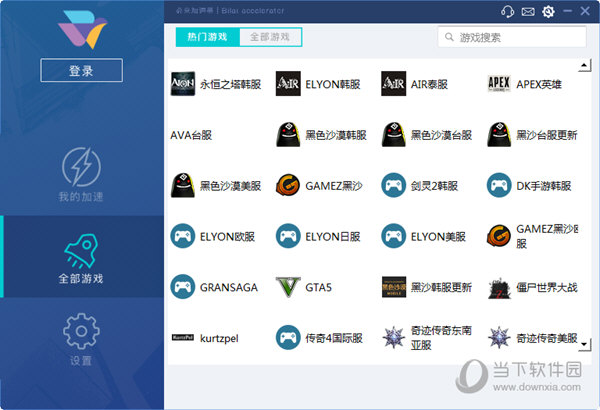
Task: Click the APEX英雄 game icon
Action: (x=499, y=84)
